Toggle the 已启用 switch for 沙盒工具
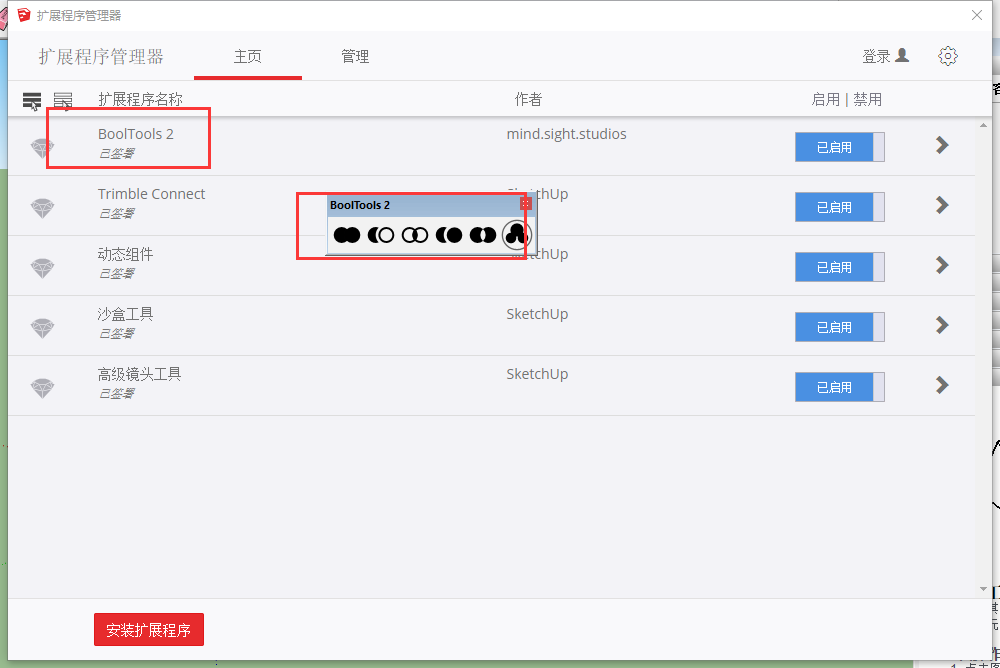The height and width of the screenshot is (668, 1000). click(x=839, y=327)
